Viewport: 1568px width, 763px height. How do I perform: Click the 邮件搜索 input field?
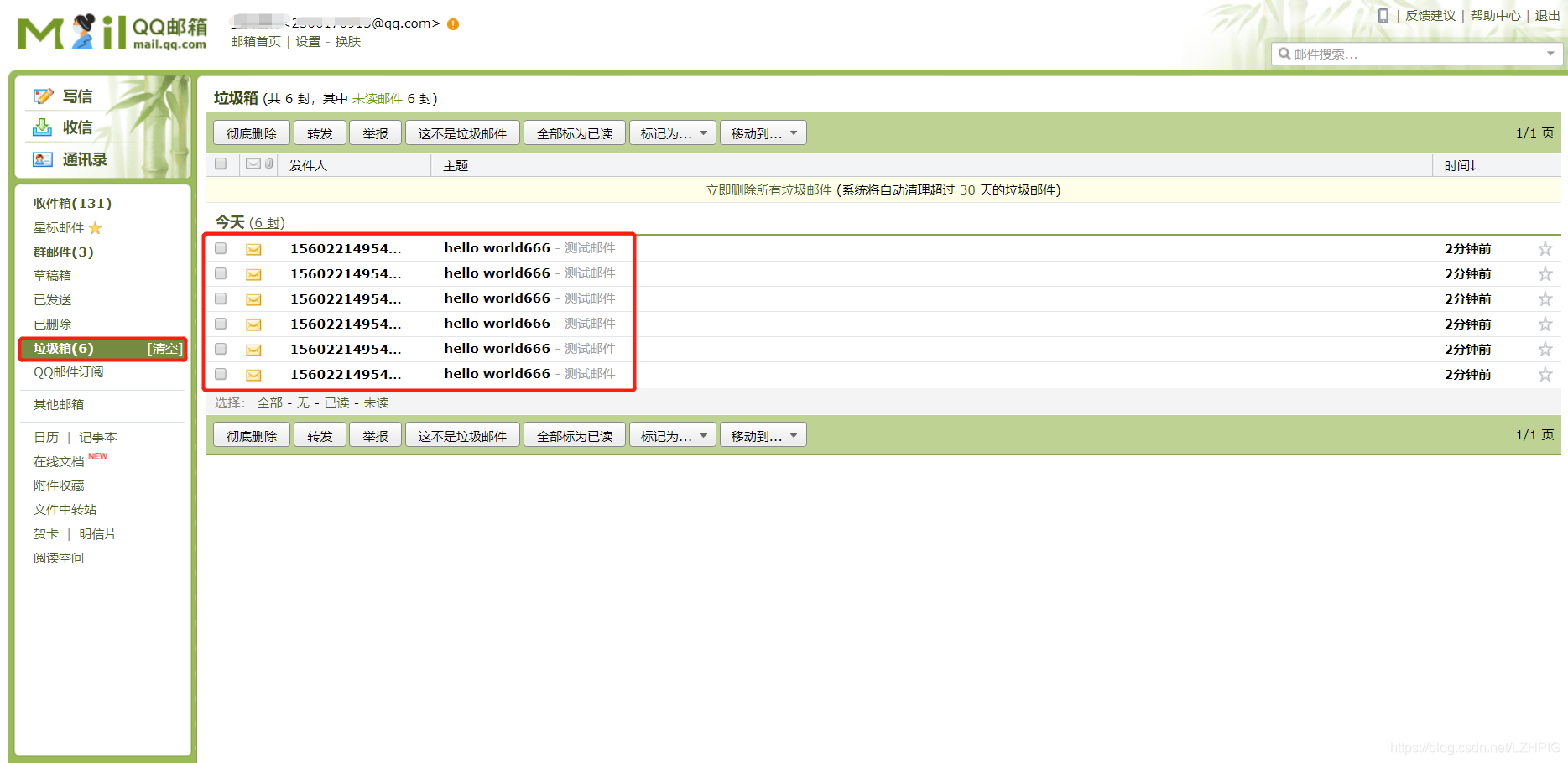pos(1418,54)
